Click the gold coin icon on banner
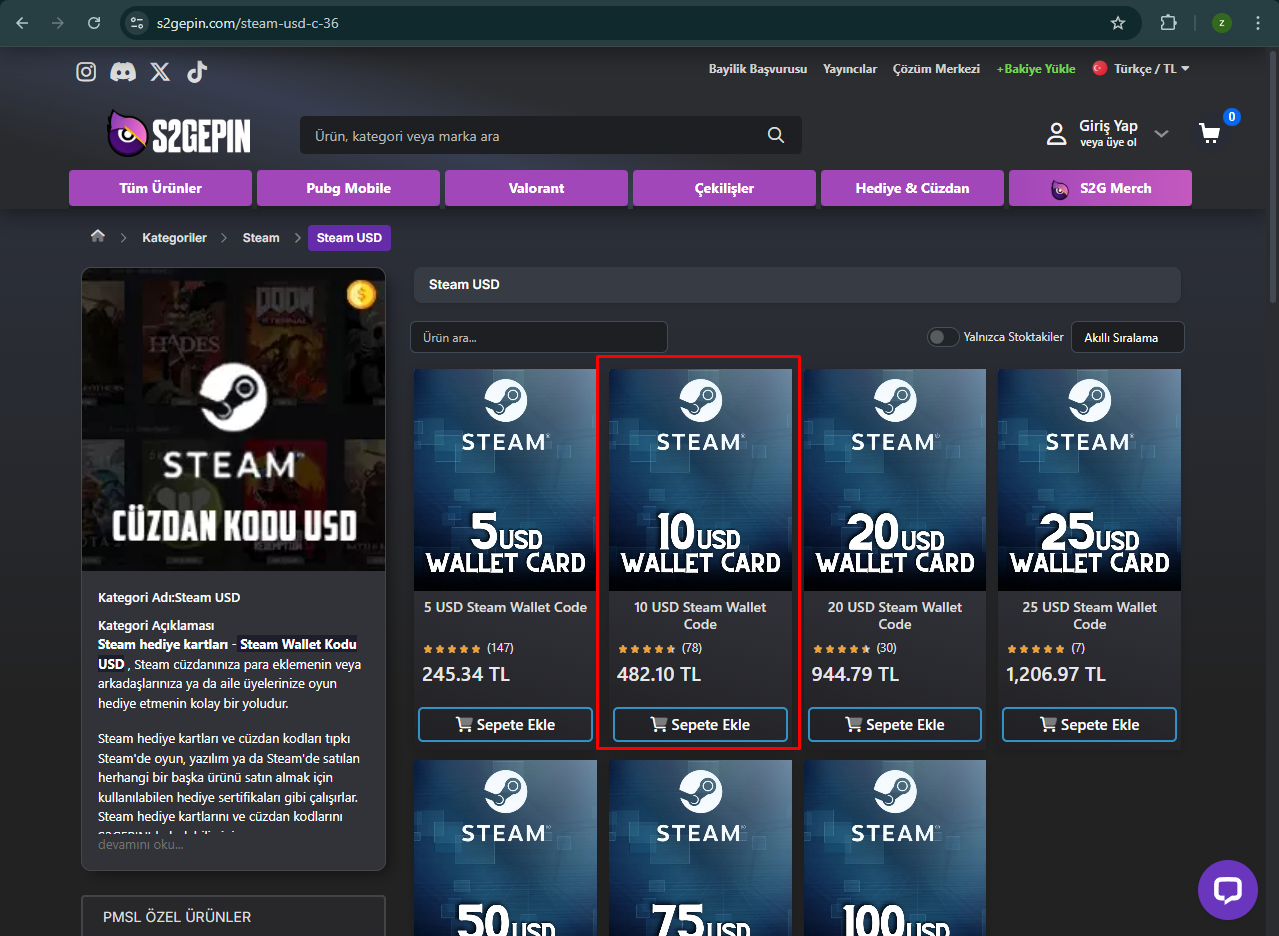This screenshot has width=1279, height=936. click(x=361, y=294)
